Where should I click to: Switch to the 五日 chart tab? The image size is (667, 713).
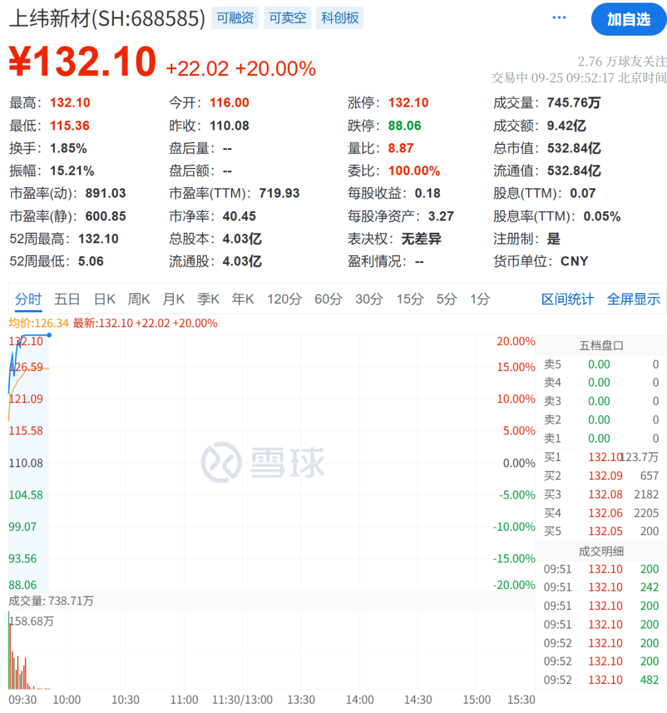(67, 299)
